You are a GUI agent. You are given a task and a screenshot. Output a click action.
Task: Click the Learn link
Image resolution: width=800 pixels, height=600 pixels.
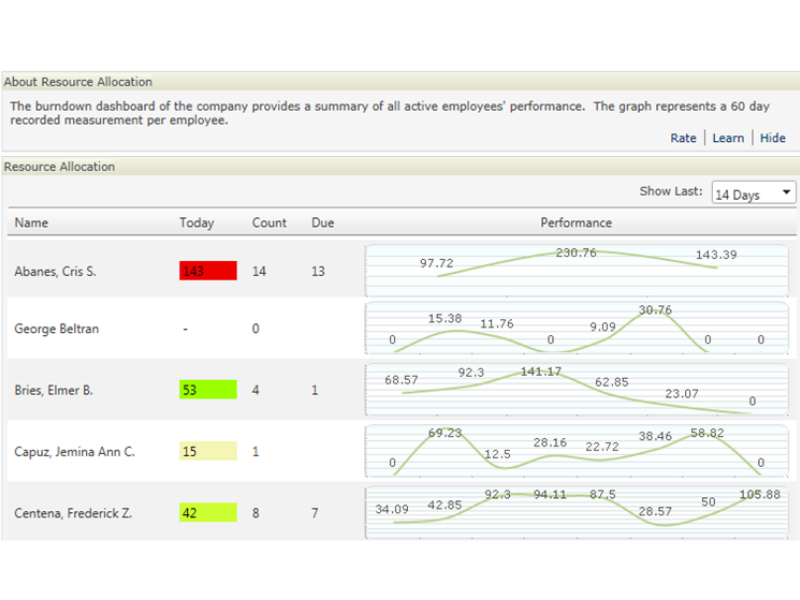pyautogui.click(x=728, y=138)
